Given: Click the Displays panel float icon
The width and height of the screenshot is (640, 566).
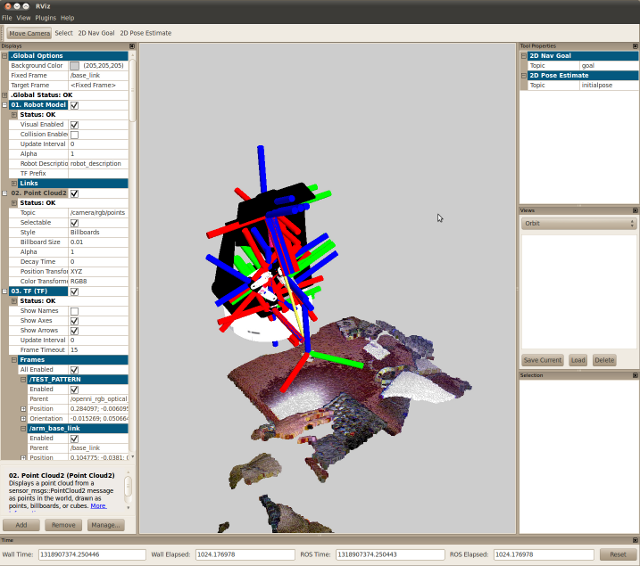Looking at the screenshot, I should click(131, 46).
